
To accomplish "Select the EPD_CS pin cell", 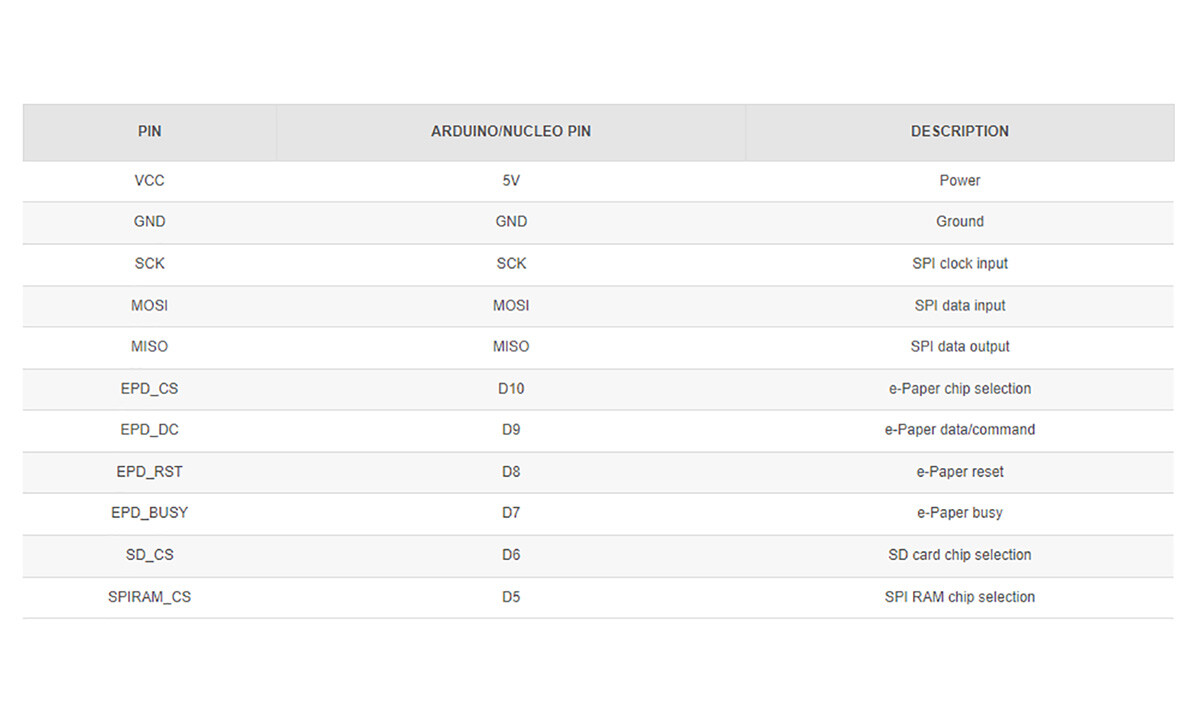I will coord(150,389).
